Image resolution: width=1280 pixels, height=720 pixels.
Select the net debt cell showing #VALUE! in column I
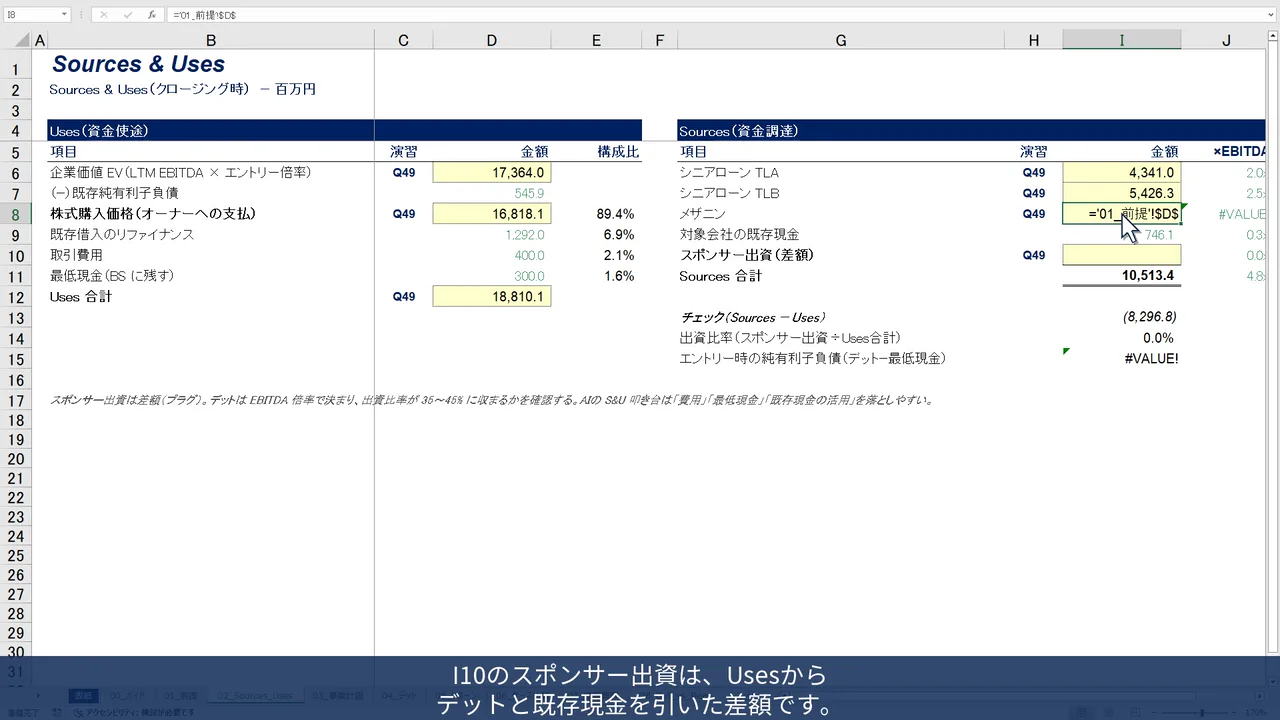tap(1122, 358)
